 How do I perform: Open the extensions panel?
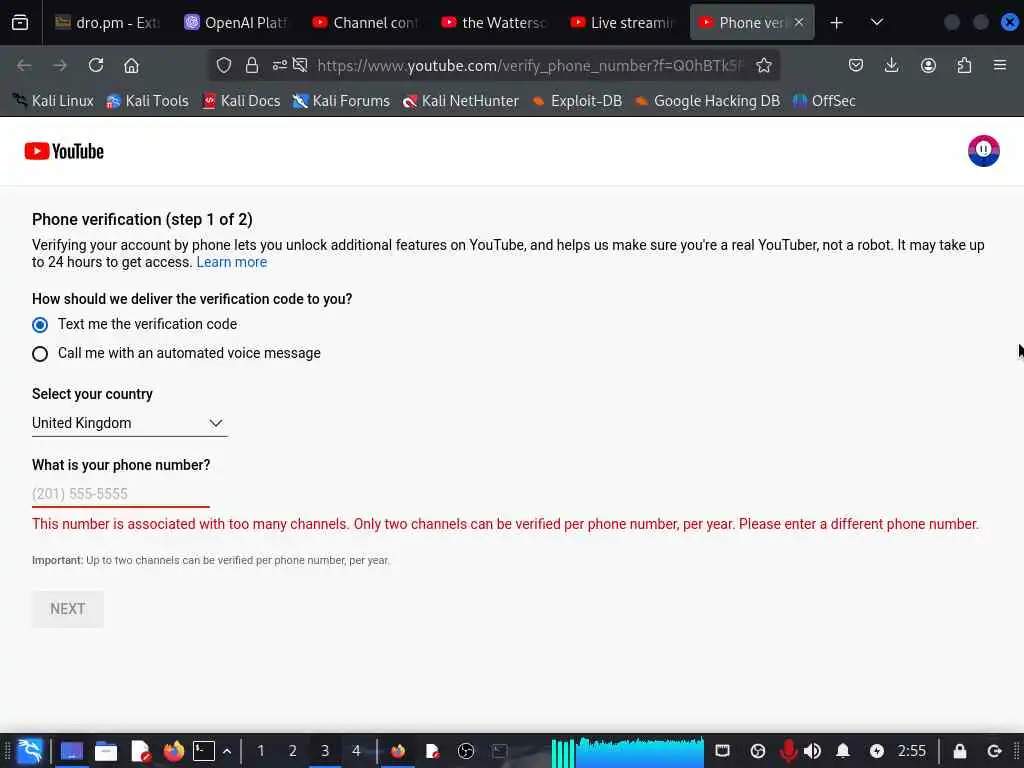click(964, 65)
